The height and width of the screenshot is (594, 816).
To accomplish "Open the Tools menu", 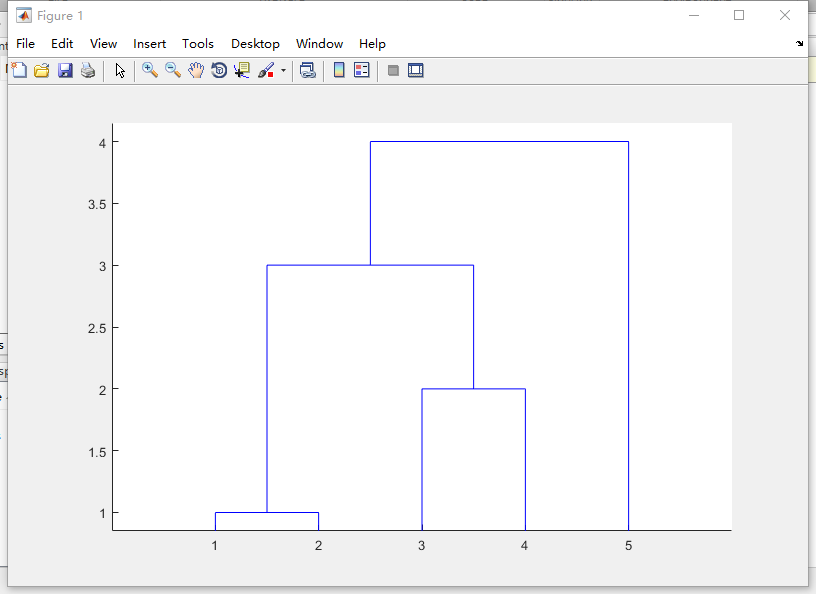I will (198, 44).
